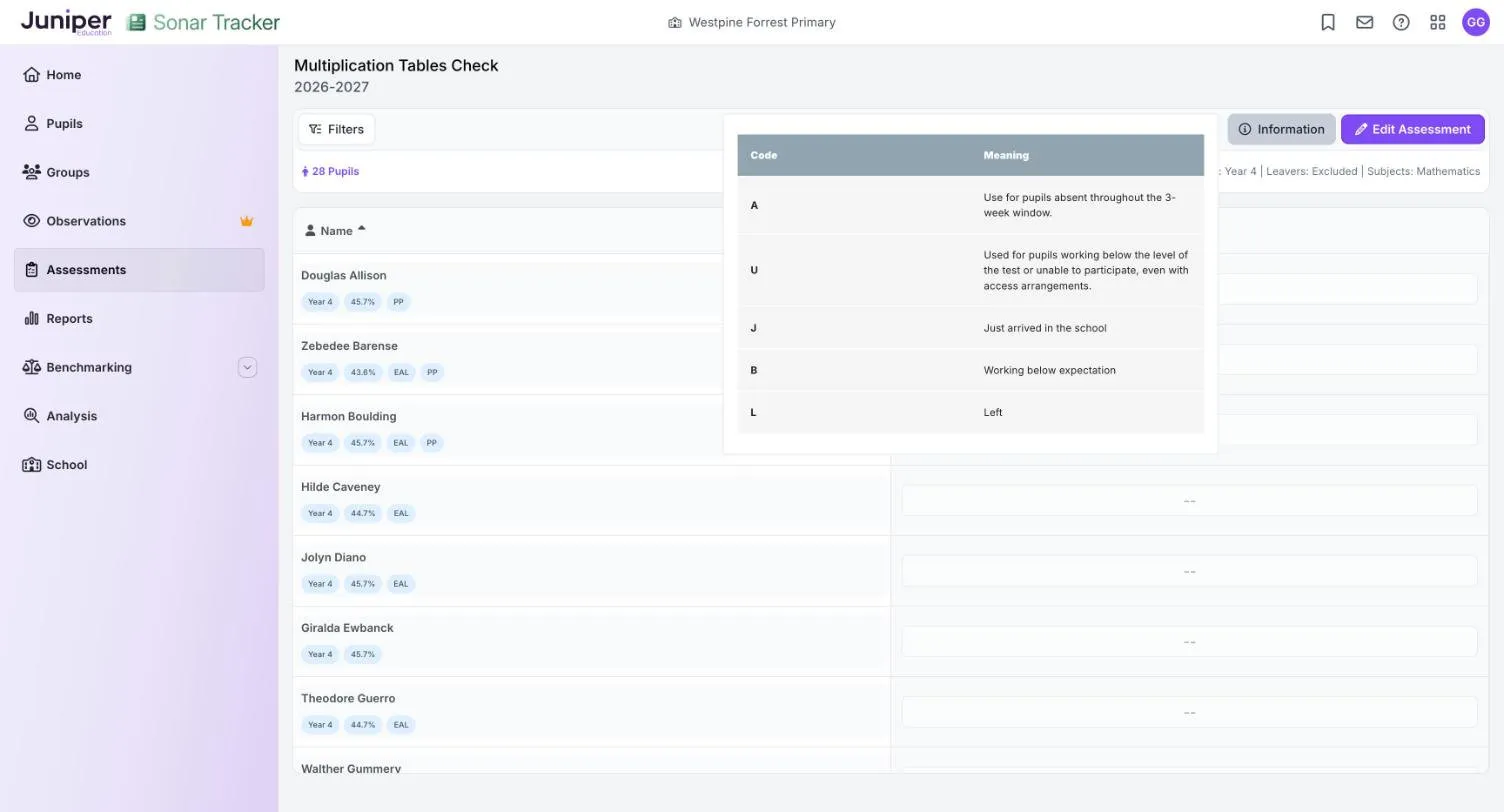Image resolution: width=1504 pixels, height=812 pixels.
Task: Open the School sidebar item
Action: (139, 465)
